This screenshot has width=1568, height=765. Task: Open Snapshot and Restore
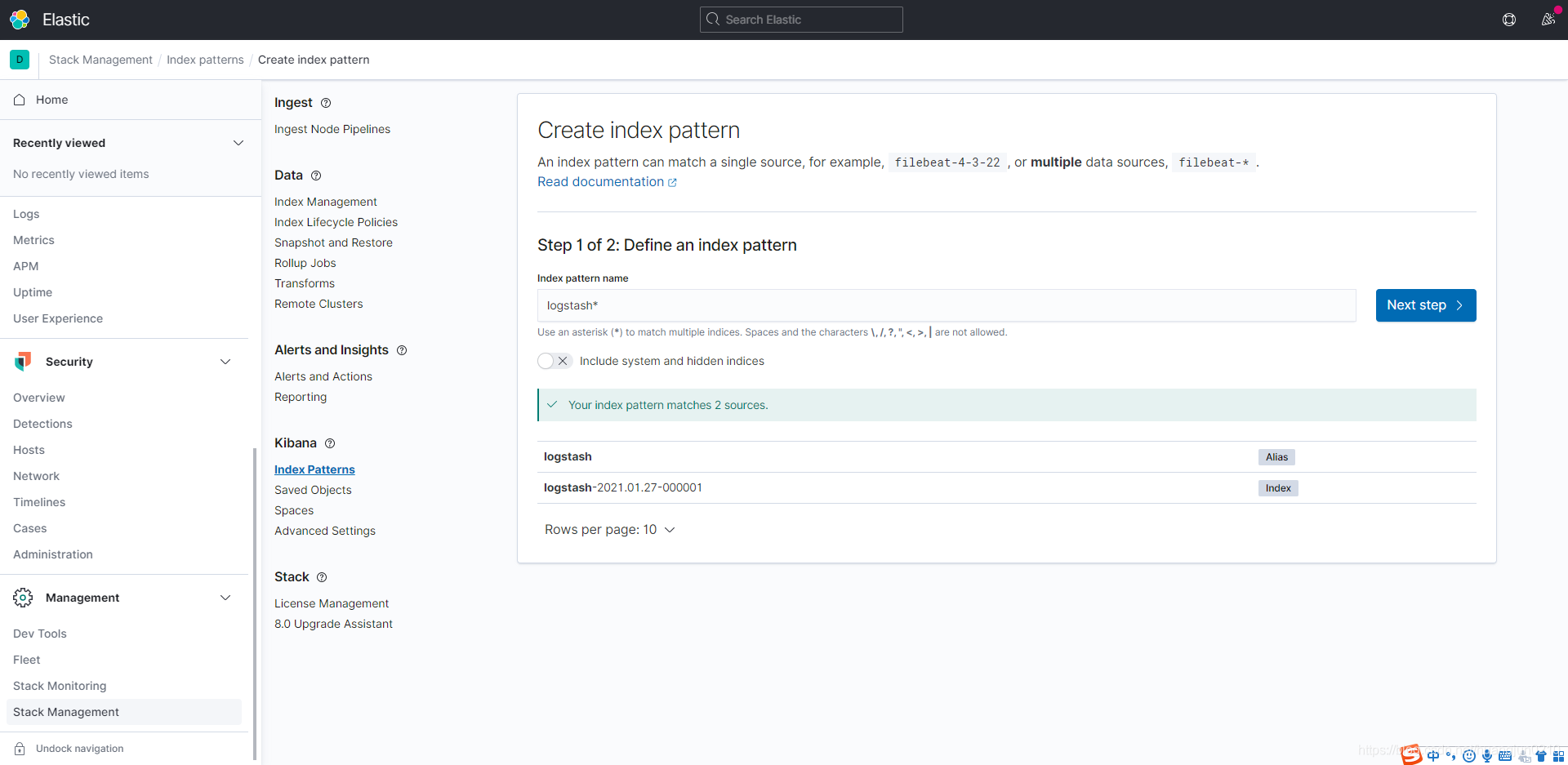(x=333, y=242)
